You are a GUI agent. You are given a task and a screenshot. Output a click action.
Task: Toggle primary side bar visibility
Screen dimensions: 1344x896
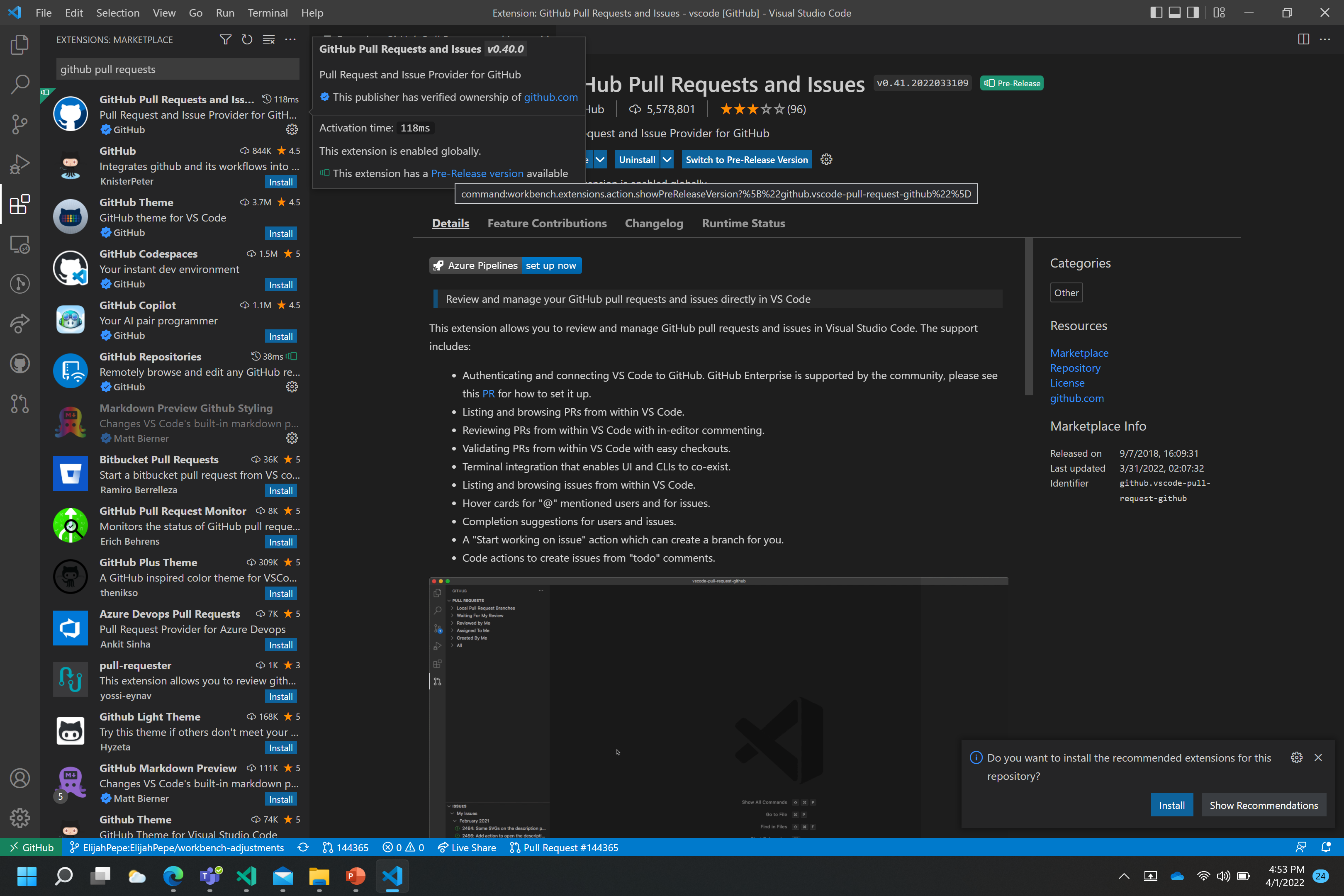(x=1156, y=12)
